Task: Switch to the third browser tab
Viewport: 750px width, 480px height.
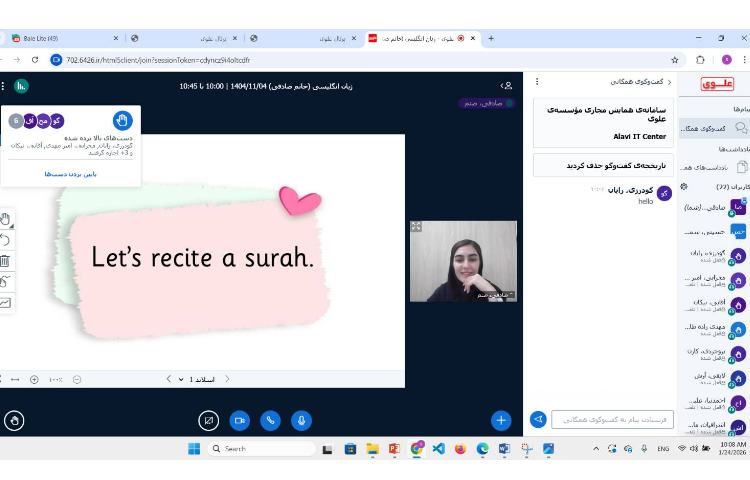Action: (x=303, y=38)
